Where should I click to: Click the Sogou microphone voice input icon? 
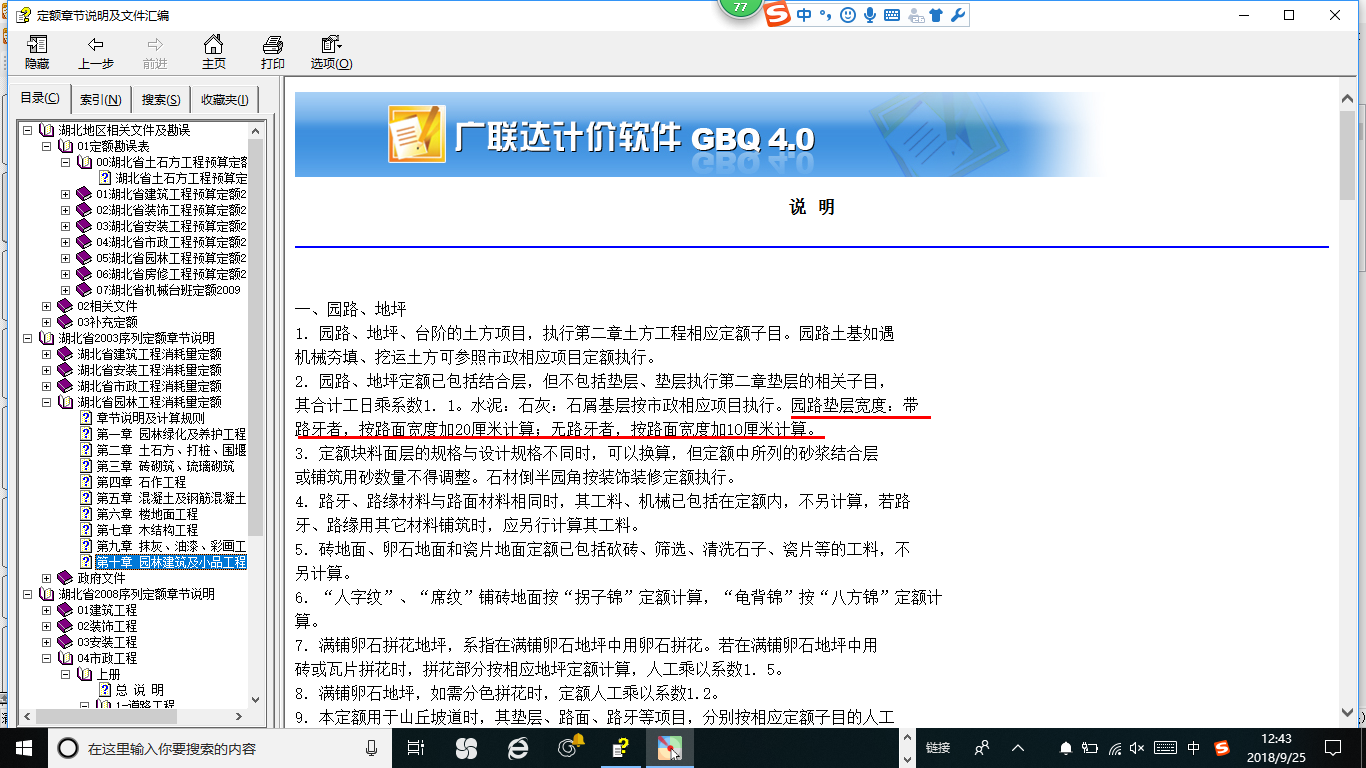coord(870,15)
